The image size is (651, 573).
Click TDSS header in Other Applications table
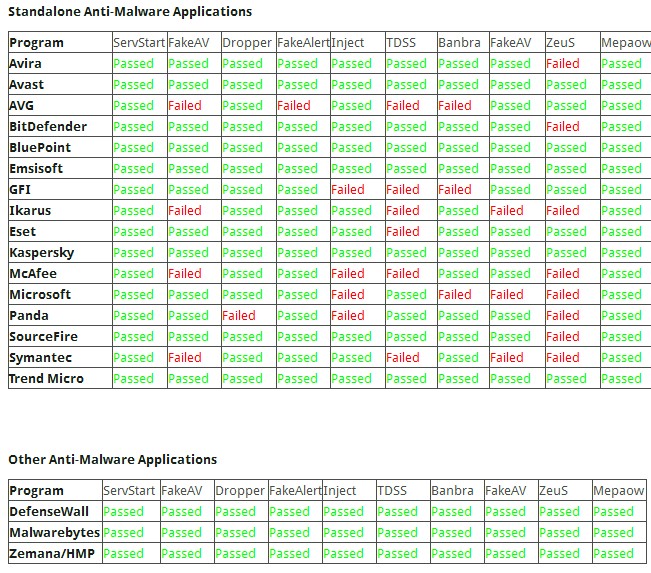392,490
